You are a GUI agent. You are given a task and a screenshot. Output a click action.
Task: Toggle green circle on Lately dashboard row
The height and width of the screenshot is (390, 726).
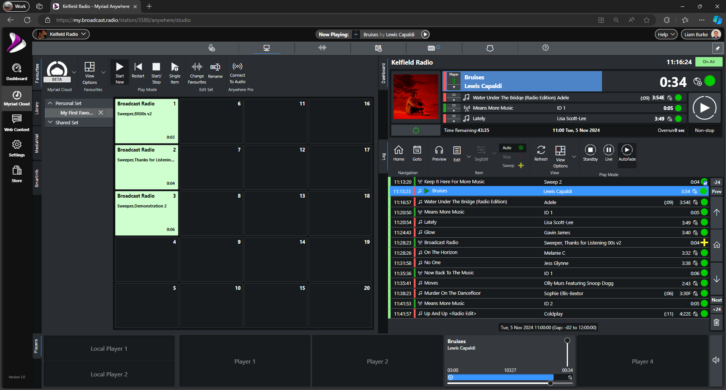(678, 119)
